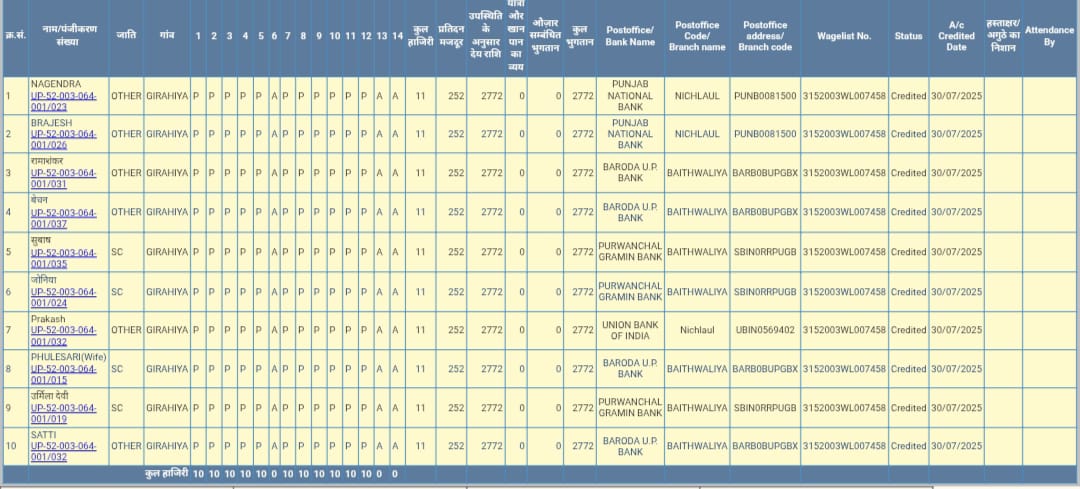The height and width of the screenshot is (489, 1080).
Task: Click the Wagelist No. column header
Action: tap(843, 36)
